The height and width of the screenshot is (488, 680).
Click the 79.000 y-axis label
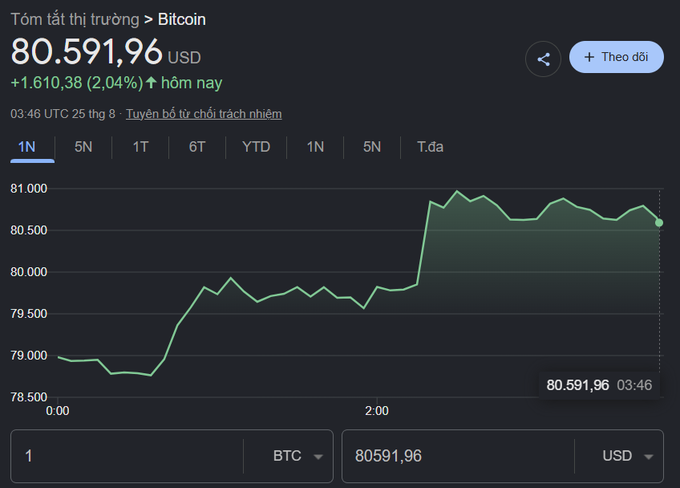point(29,355)
